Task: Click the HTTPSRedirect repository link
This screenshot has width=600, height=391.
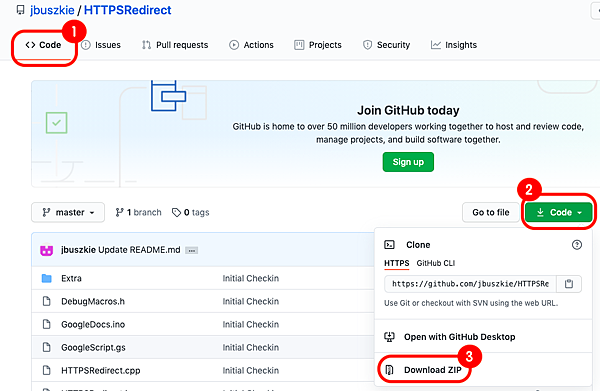Action: point(127,10)
